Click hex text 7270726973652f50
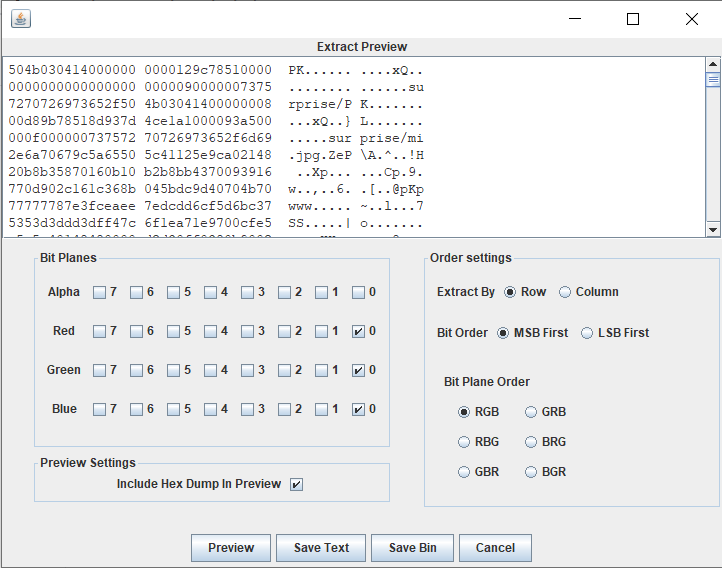722x568 pixels. (x=72, y=104)
